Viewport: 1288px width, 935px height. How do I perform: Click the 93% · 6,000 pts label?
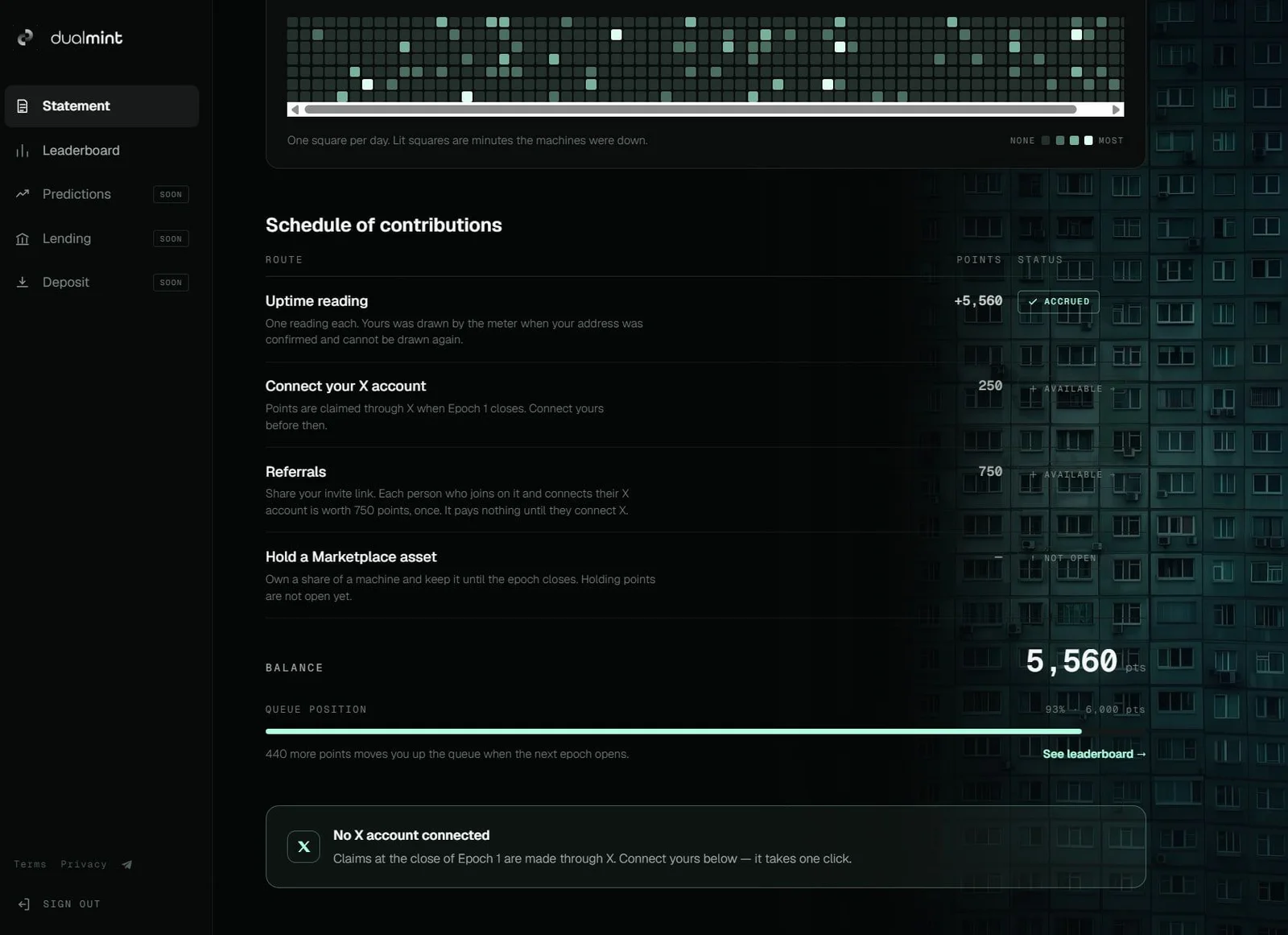click(x=1095, y=710)
